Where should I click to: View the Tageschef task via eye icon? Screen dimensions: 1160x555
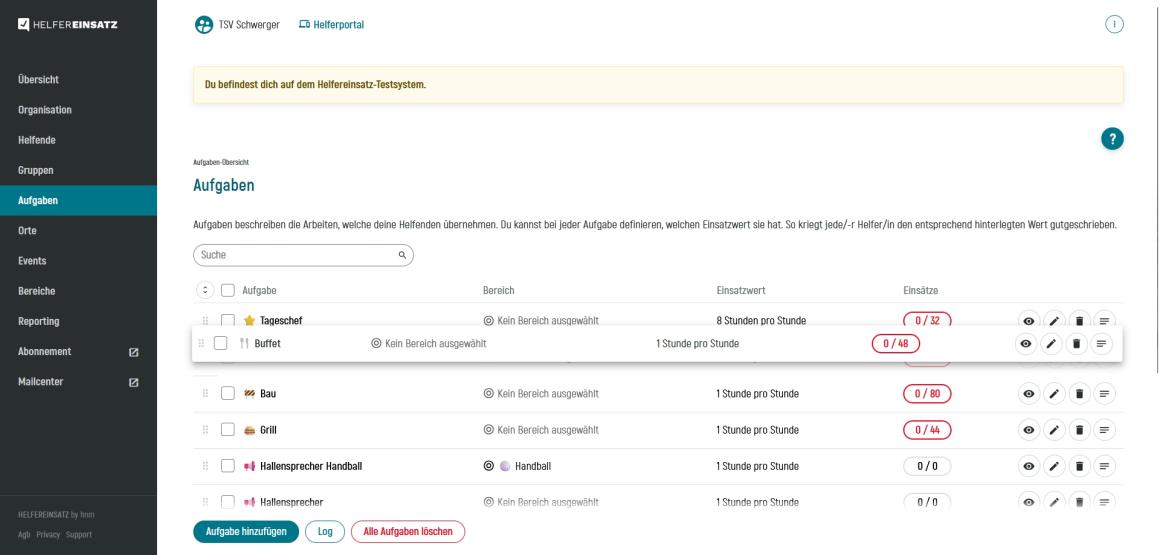point(1027,321)
